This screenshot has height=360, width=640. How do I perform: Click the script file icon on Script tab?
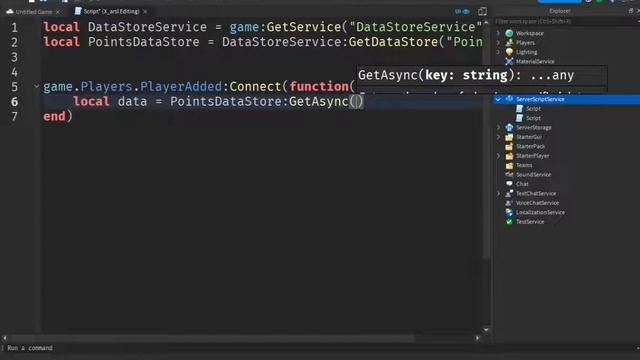pyautogui.click(x=78, y=11)
